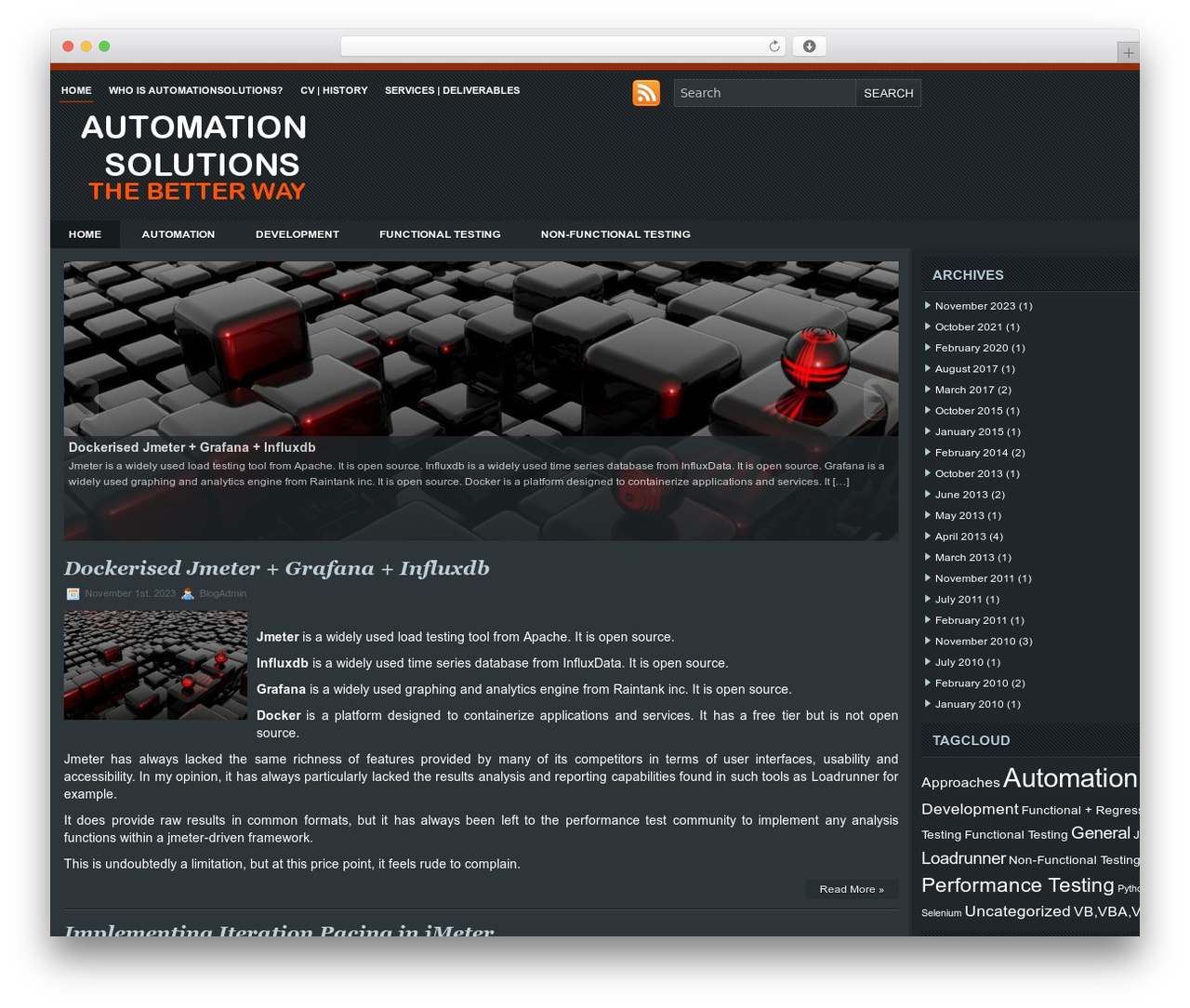Image resolution: width=1190 pixels, height=1008 pixels.
Task: Click the Approaches tag
Action: [960, 783]
